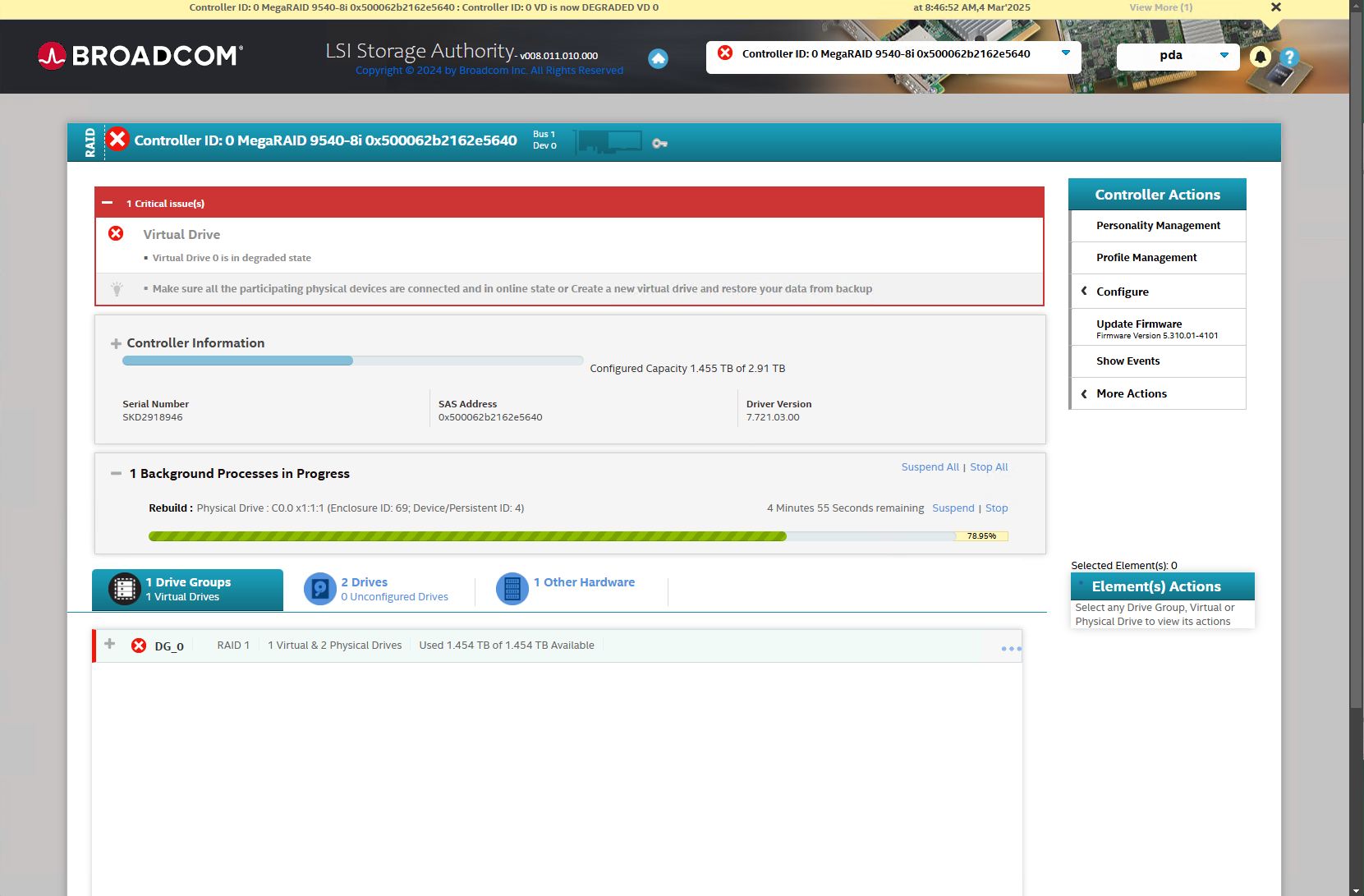Viewport: 1364px width, 896px height.
Task: Click View More (1) in alert banner
Action: [1160, 7]
